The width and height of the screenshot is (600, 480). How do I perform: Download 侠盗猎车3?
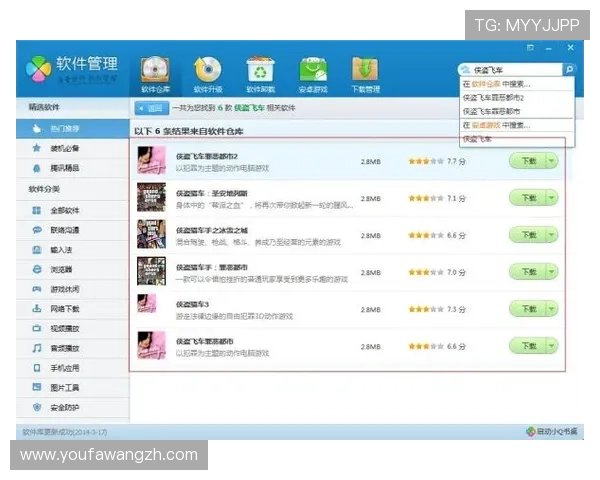(x=528, y=309)
